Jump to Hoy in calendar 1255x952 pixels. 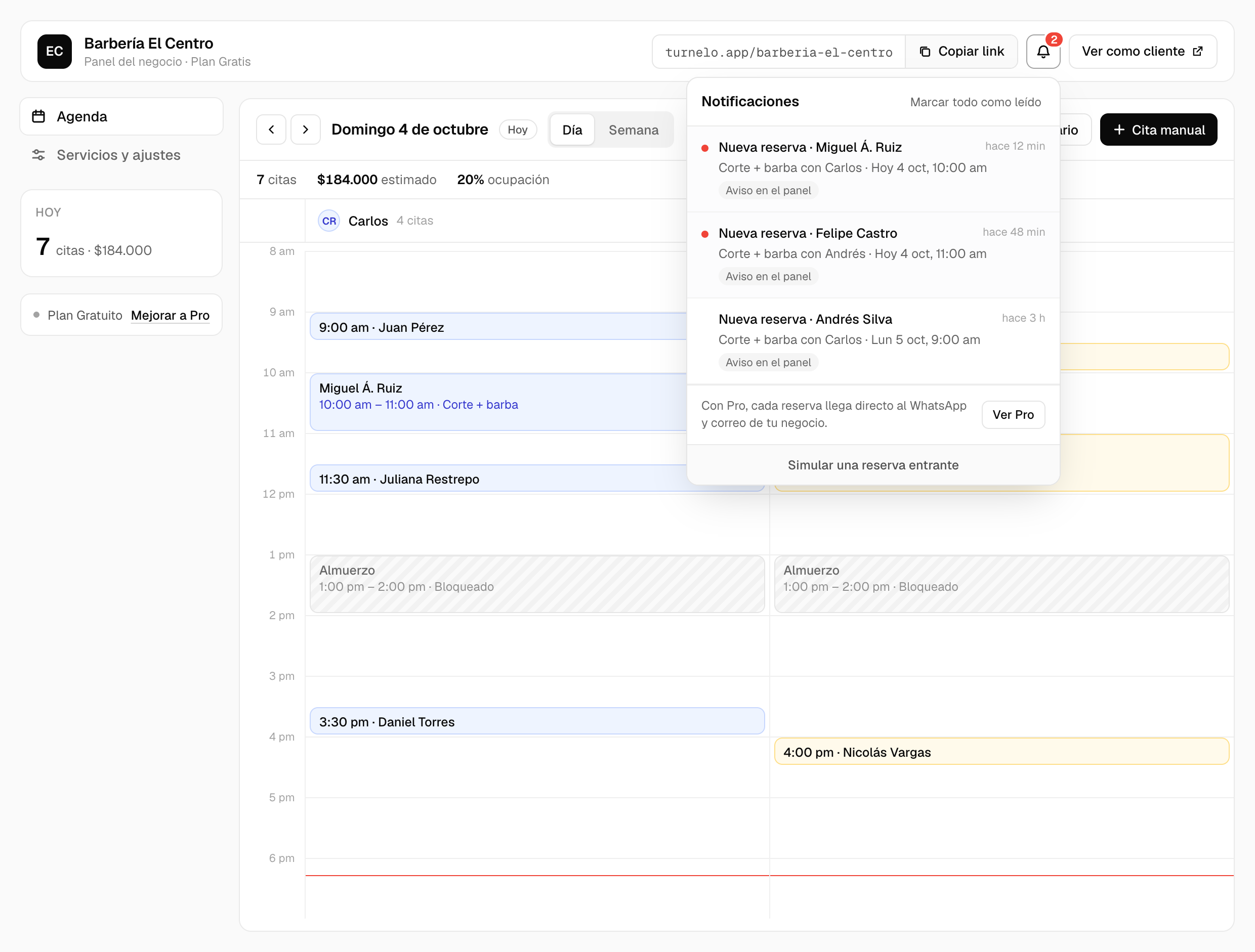coord(517,130)
